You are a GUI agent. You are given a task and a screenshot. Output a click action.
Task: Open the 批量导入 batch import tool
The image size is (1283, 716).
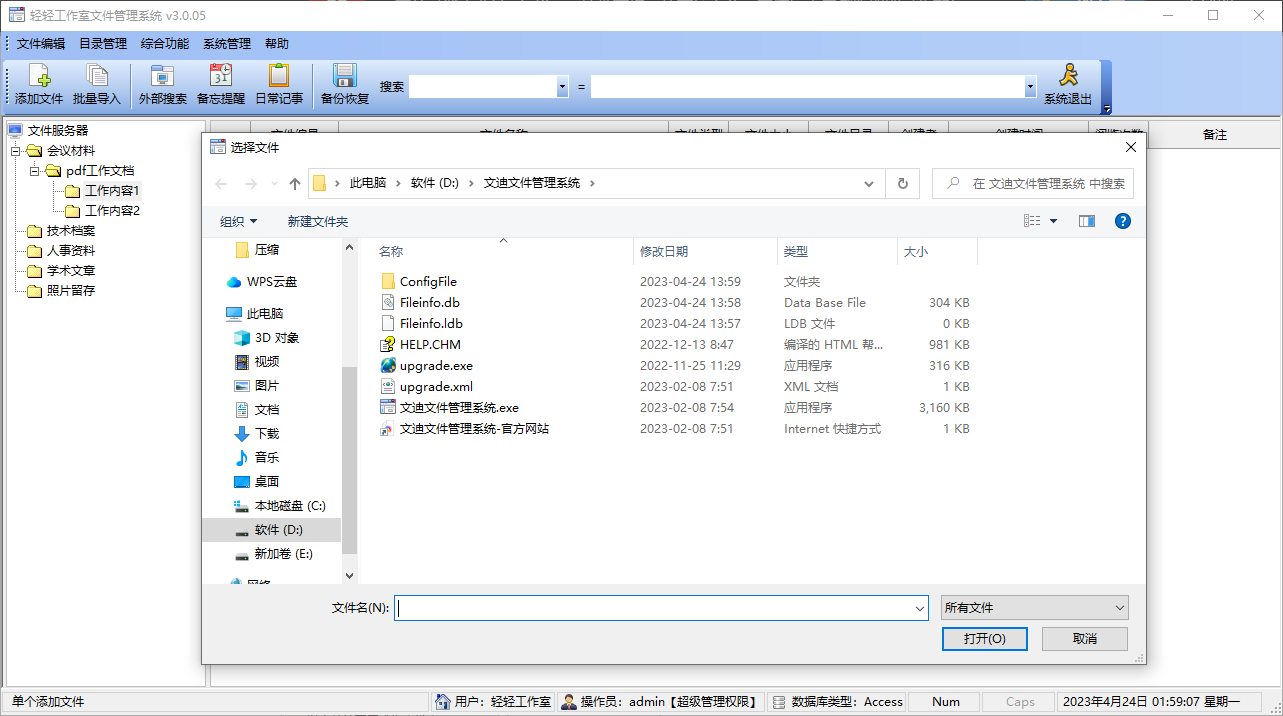(97, 85)
